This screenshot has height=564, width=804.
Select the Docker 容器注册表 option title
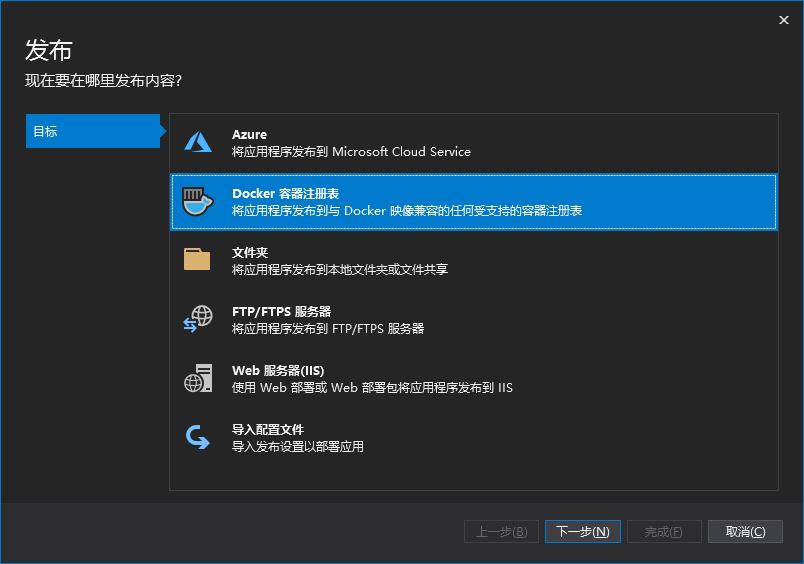286,194
